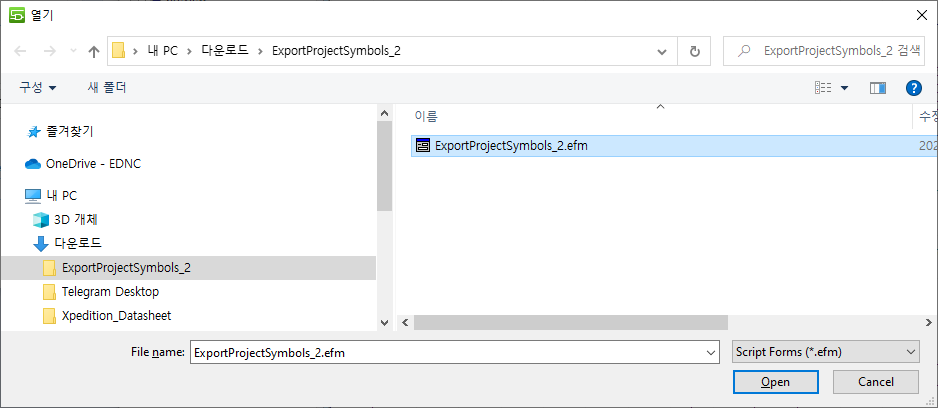This screenshot has height=408, width=938.
Task: Open the 다운로드 folder in sidebar
Action: click(77, 243)
